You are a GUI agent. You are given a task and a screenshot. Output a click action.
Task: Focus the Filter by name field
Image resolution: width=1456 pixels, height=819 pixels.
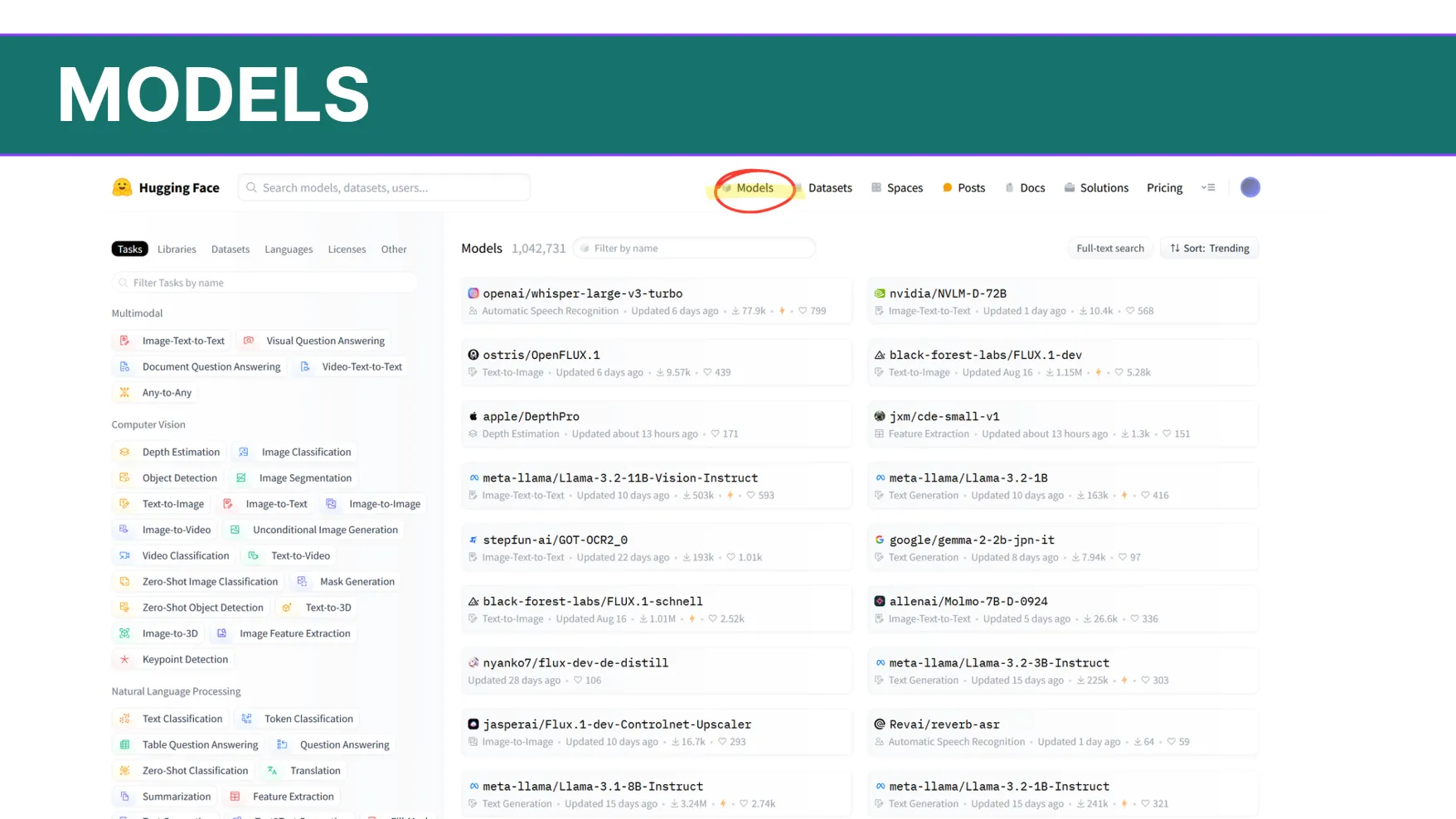[x=694, y=248]
